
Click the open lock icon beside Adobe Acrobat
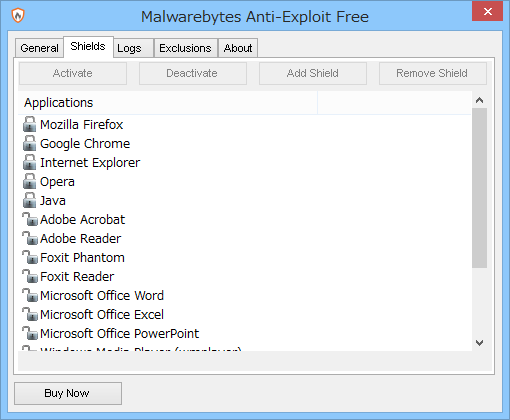[30, 219]
